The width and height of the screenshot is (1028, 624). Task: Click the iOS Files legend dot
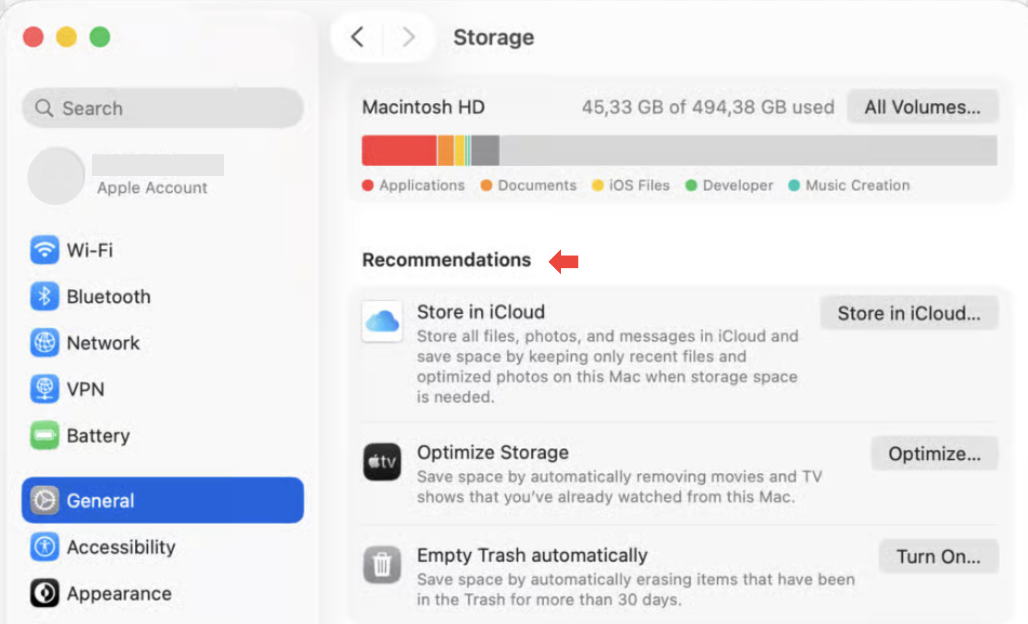pos(597,185)
